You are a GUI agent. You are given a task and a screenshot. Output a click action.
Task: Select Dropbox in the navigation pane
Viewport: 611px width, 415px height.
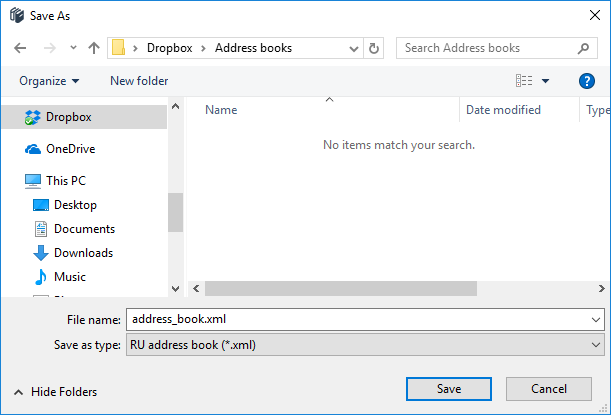[68, 117]
